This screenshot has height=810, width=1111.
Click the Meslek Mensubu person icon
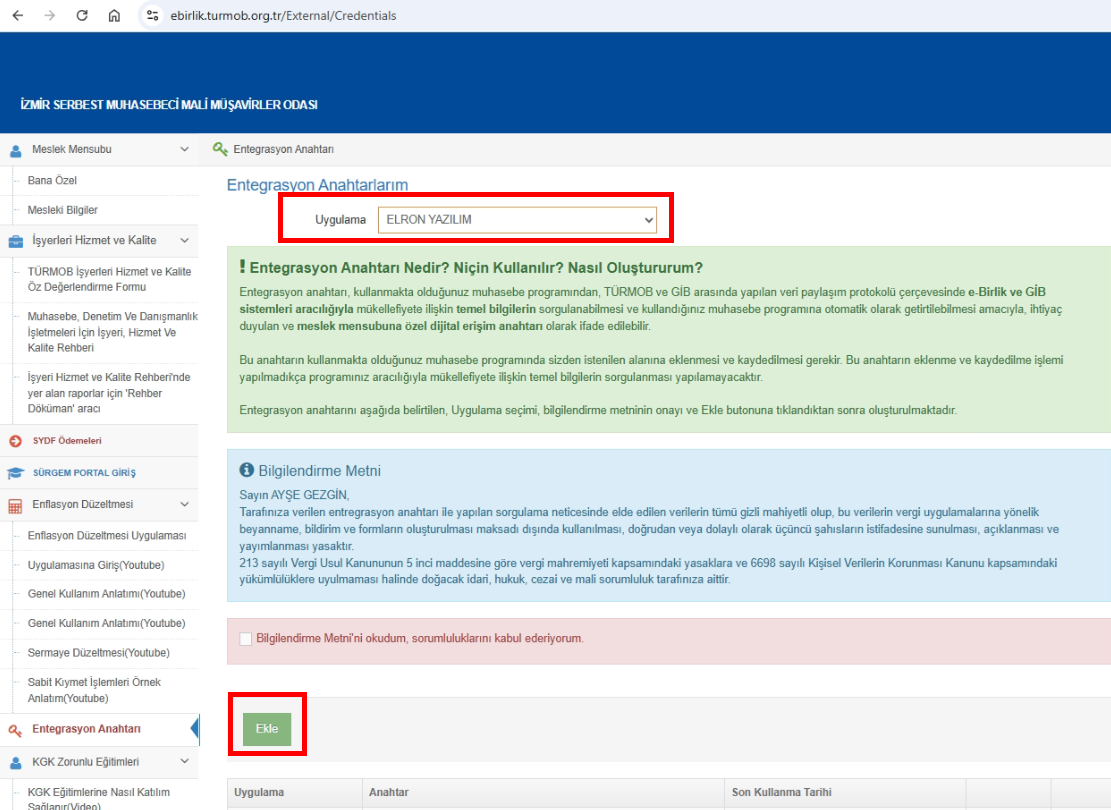tap(16, 150)
